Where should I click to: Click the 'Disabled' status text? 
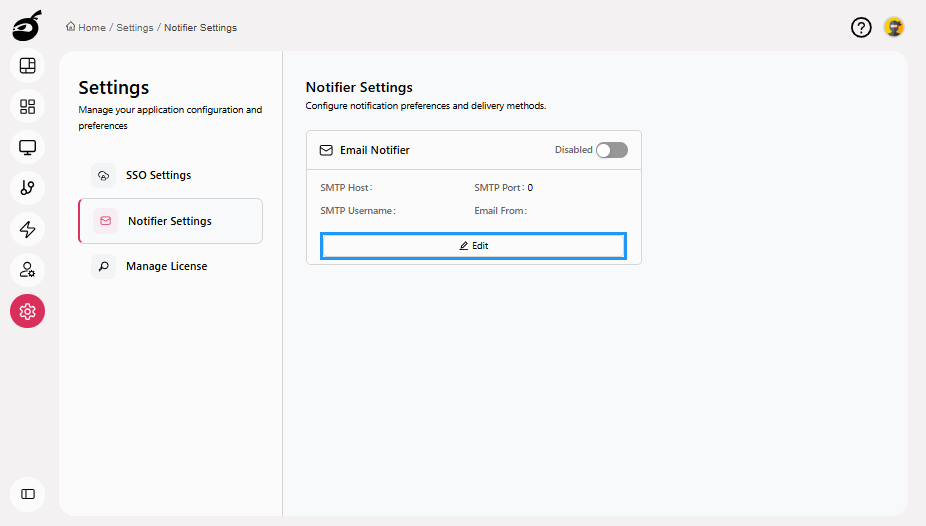[573, 150]
